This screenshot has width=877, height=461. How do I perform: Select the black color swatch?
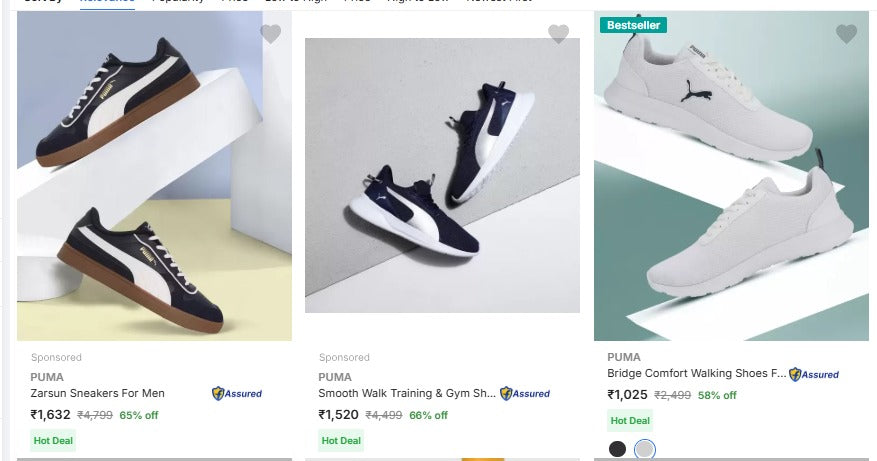point(618,449)
